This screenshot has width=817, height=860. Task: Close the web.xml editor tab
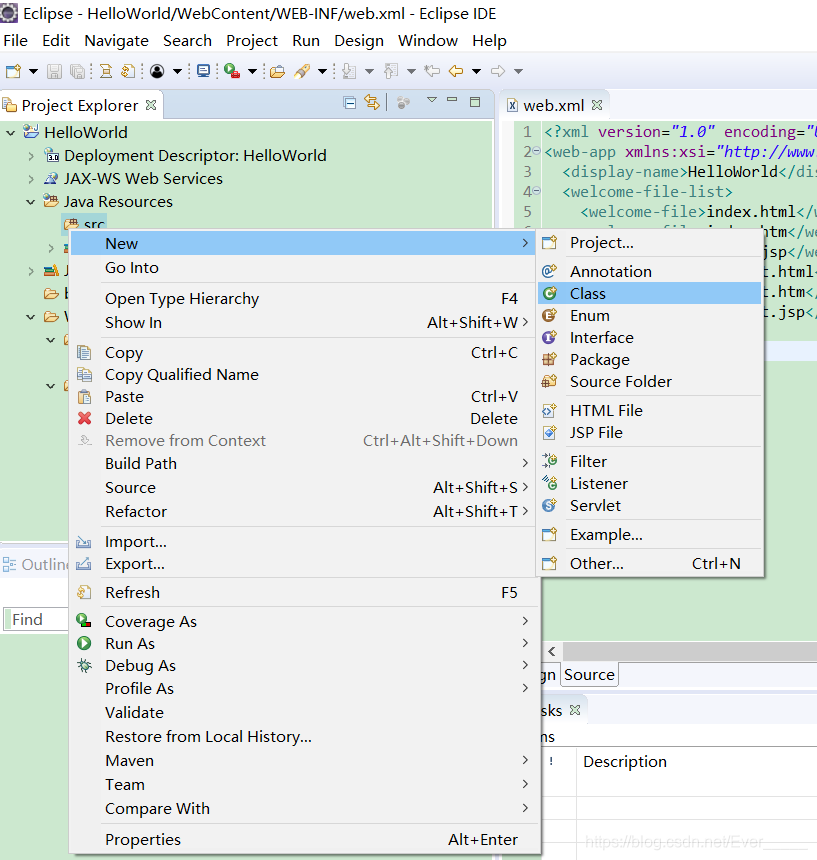click(597, 105)
